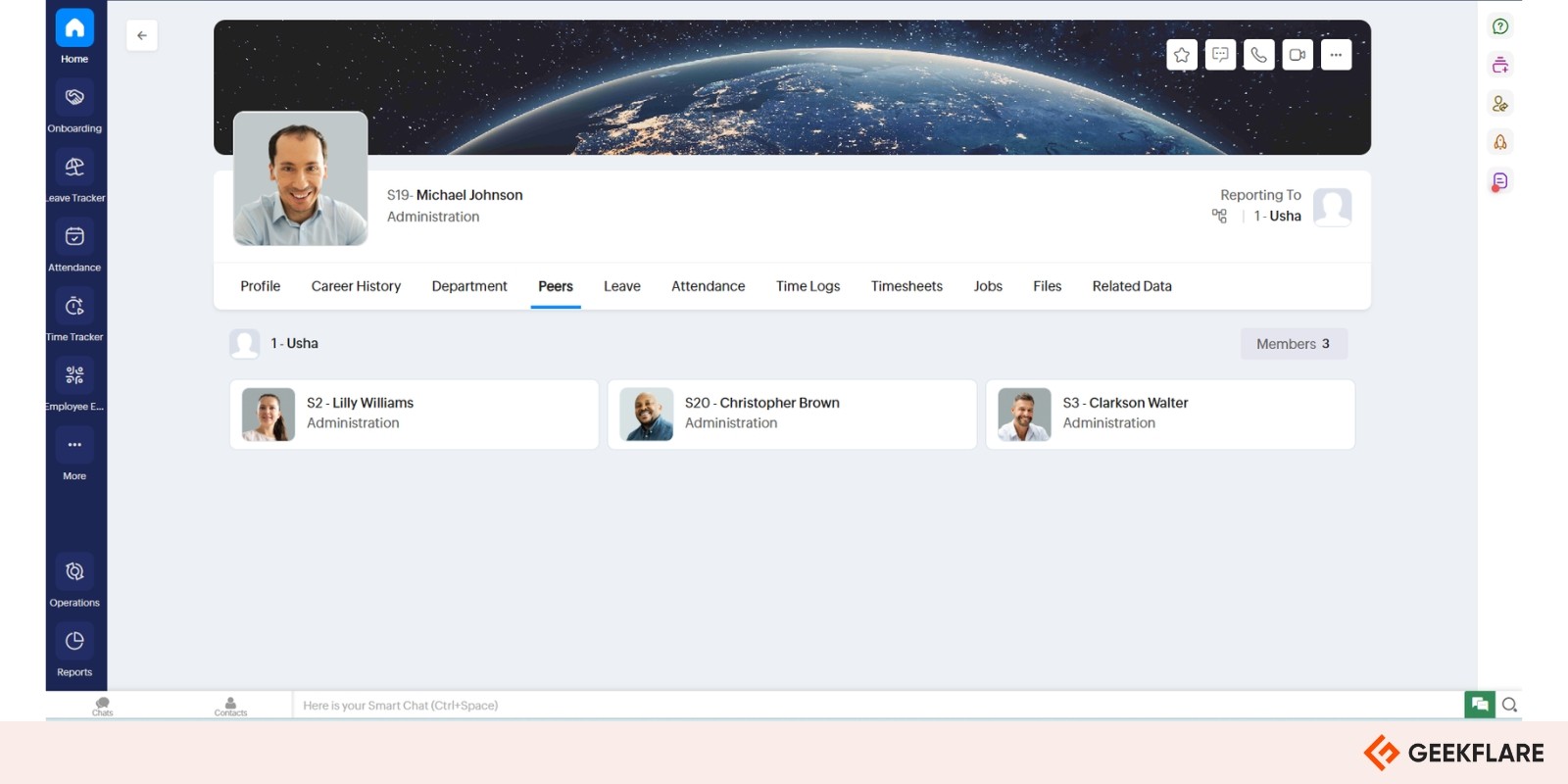Screen dimensions: 1568x784
Task: Open Christopher Brown peer card
Action: pos(792,415)
